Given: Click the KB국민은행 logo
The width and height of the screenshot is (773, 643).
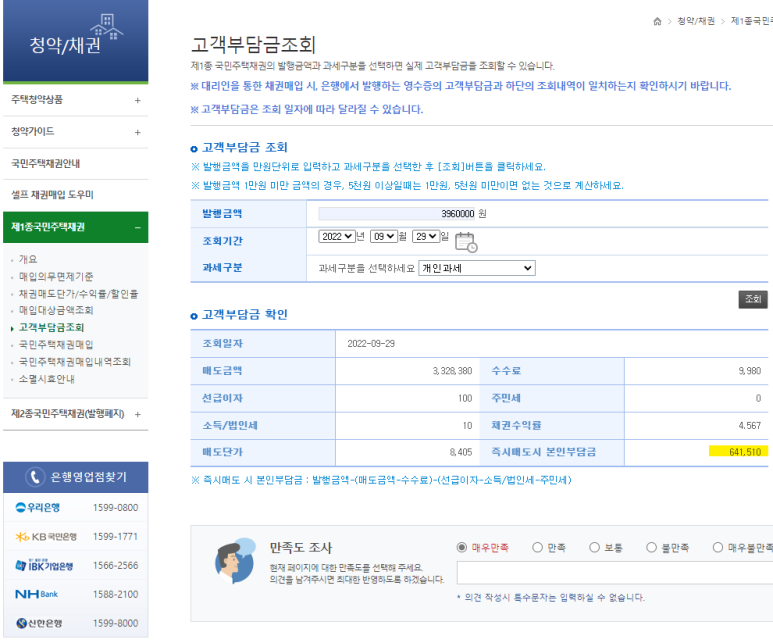Looking at the screenshot, I should point(46,536).
